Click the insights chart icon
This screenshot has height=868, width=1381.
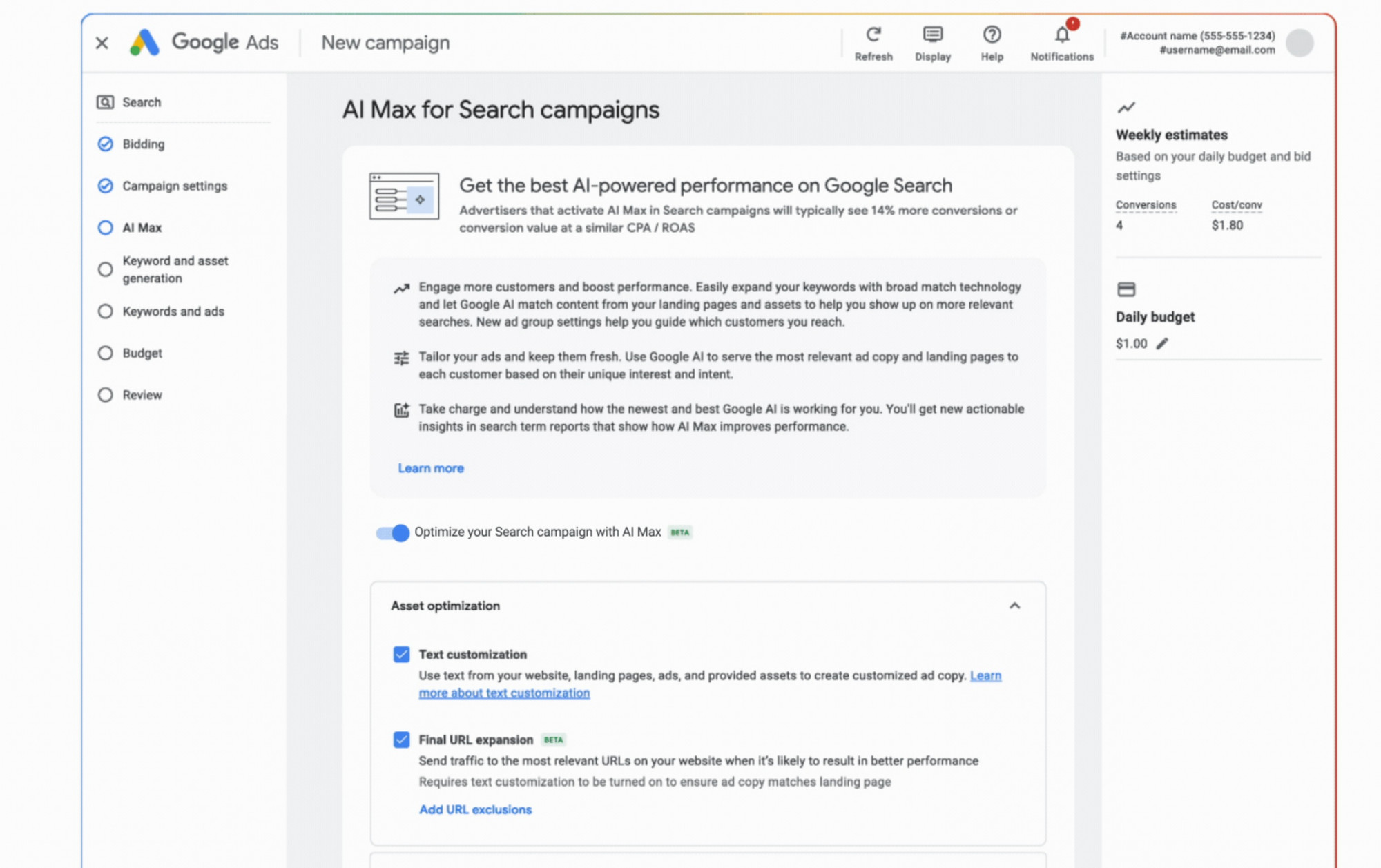tap(402, 410)
